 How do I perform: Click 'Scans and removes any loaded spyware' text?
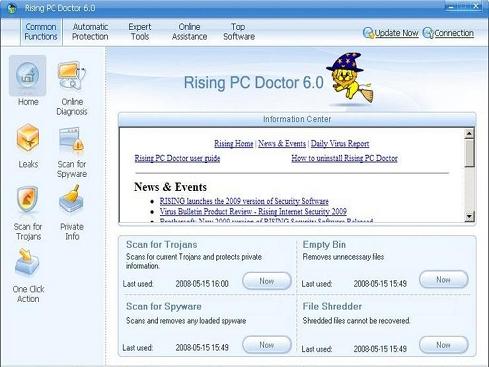click(186, 321)
